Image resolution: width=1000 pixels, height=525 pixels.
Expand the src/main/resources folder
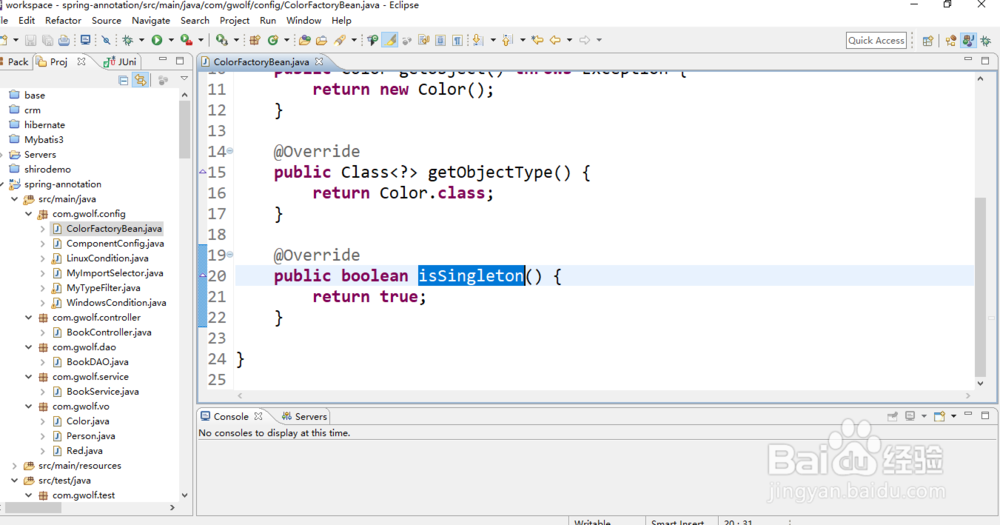[x=15, y=466]
